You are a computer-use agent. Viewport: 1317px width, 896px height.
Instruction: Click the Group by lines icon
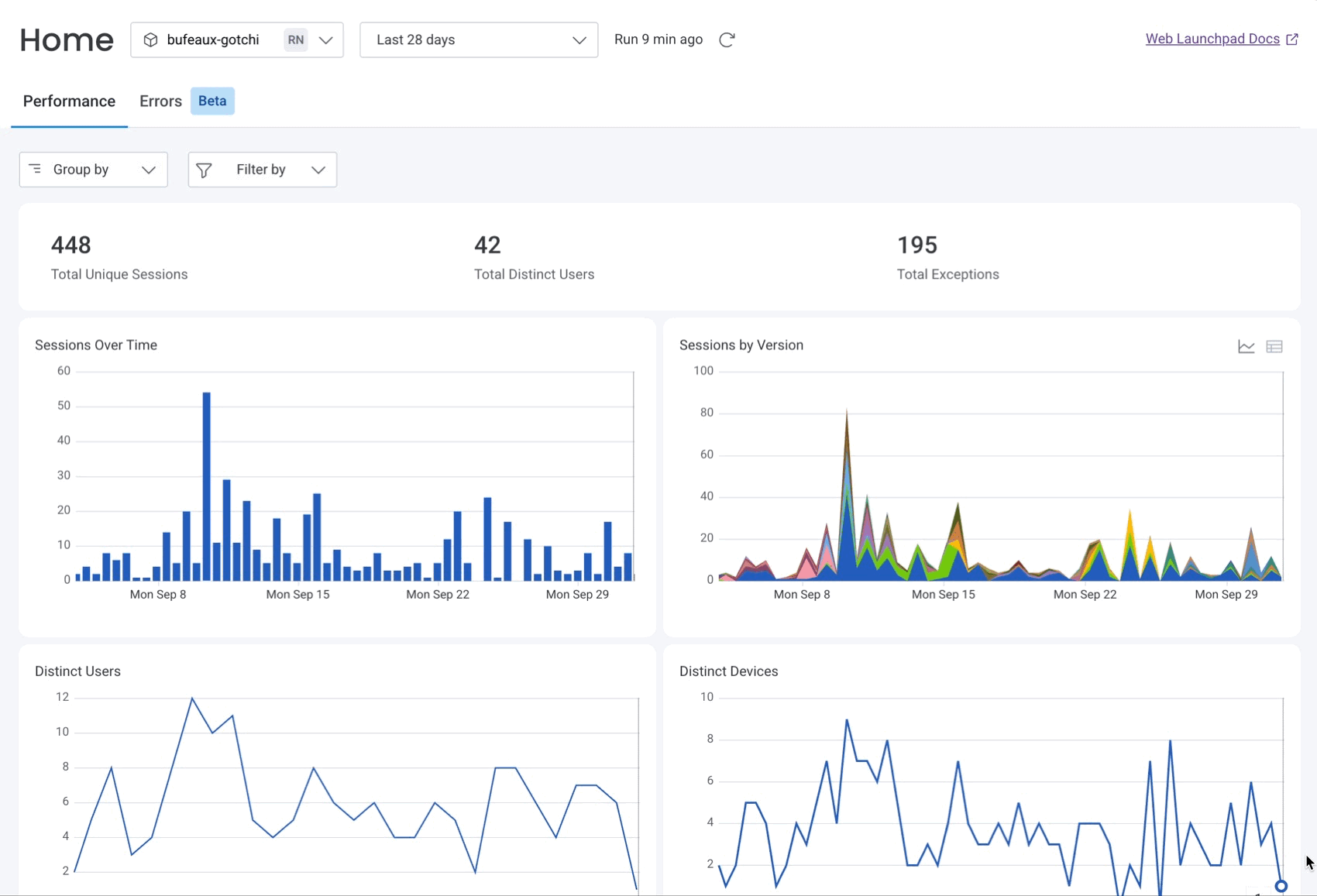[35, 169]
